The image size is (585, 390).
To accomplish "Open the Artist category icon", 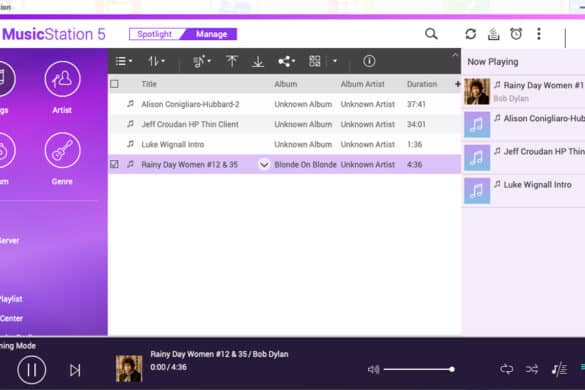I will [x=62, y=79].
